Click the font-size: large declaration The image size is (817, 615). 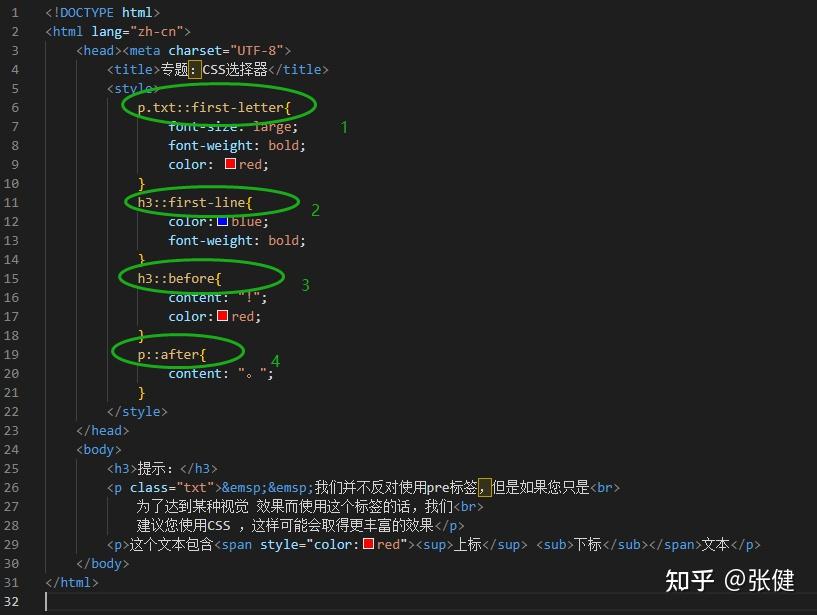pyautogui.click(x=233, y=127)
